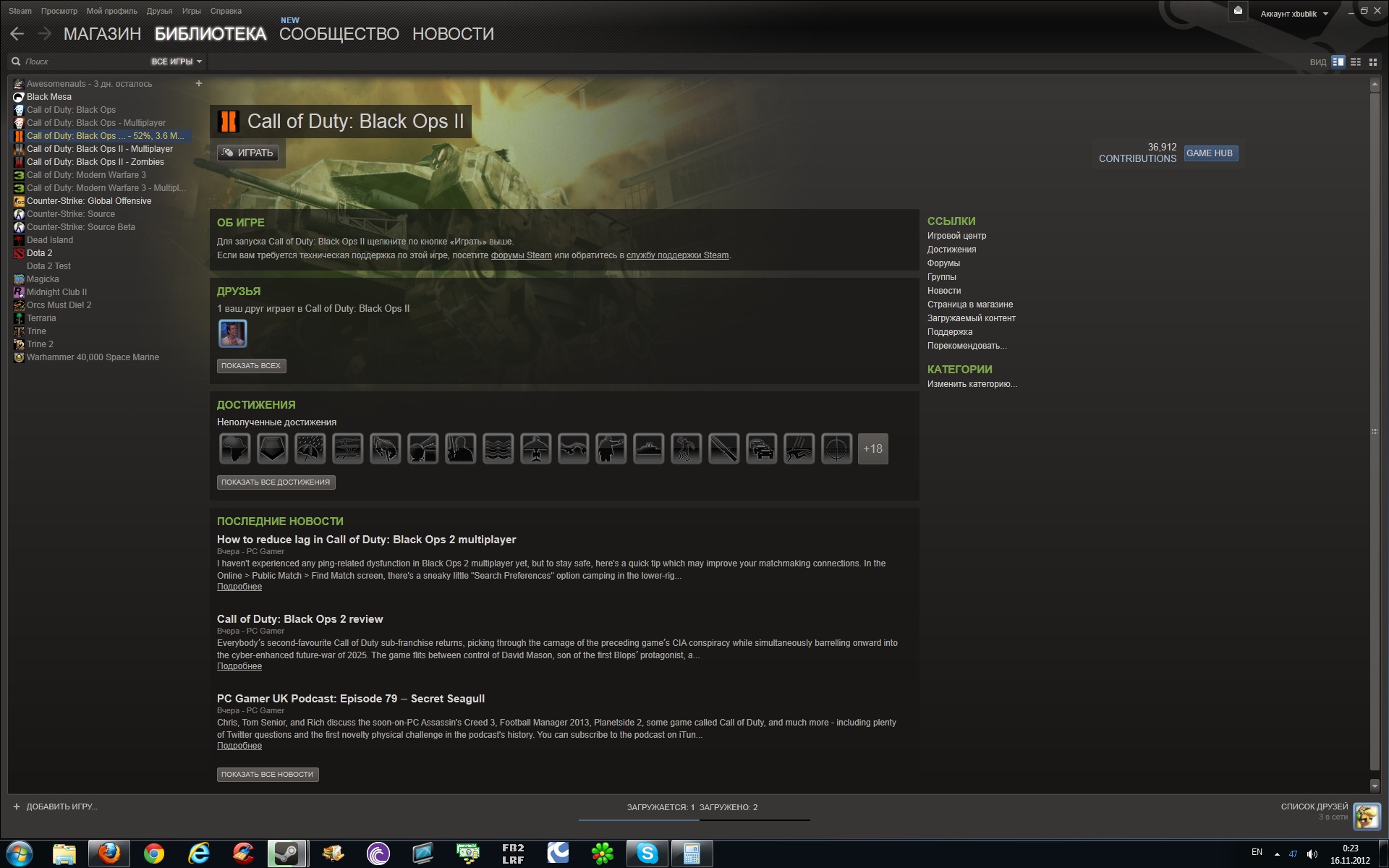Open the Просмотр menu

(x=59, y=11)
